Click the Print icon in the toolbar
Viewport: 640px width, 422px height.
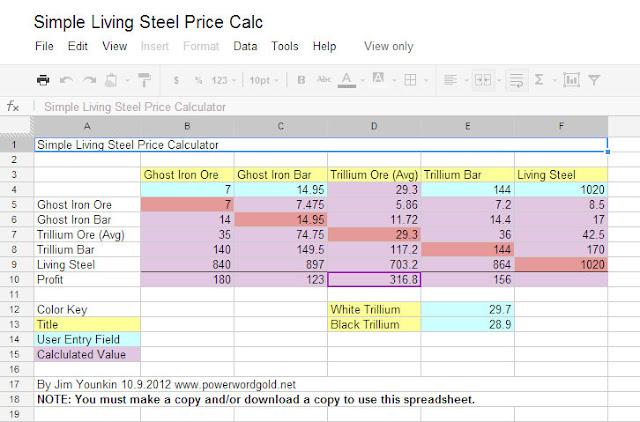coord(43,80)
